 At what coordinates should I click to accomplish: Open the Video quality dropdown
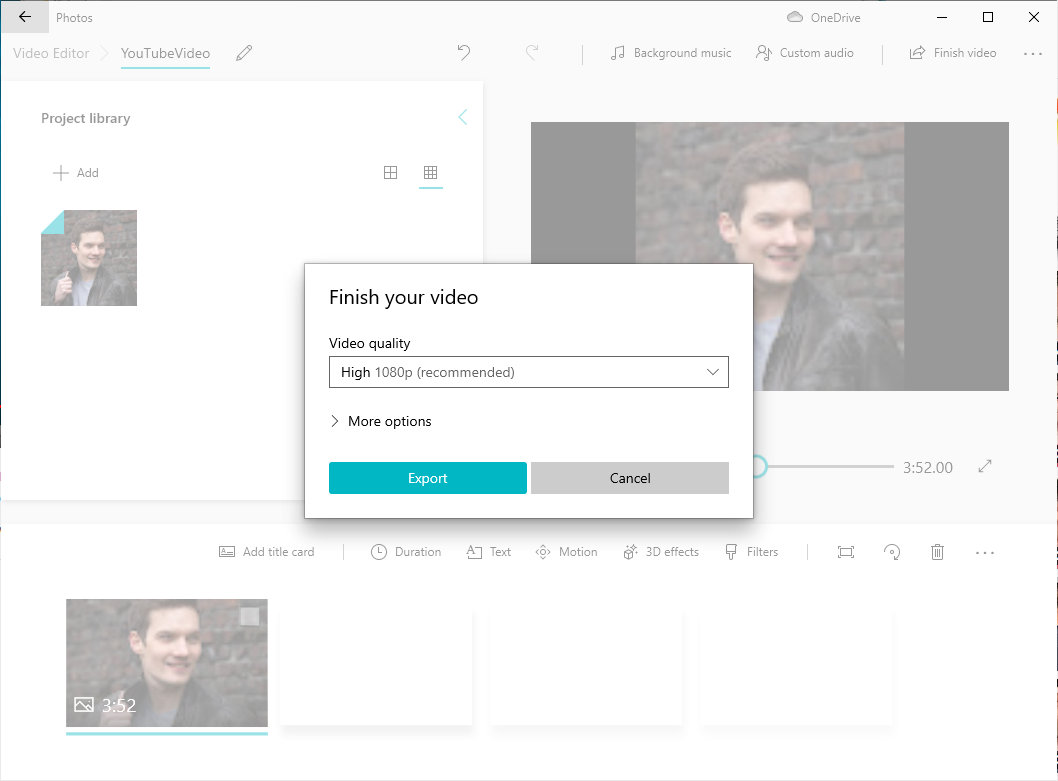[x=528, y=372]
